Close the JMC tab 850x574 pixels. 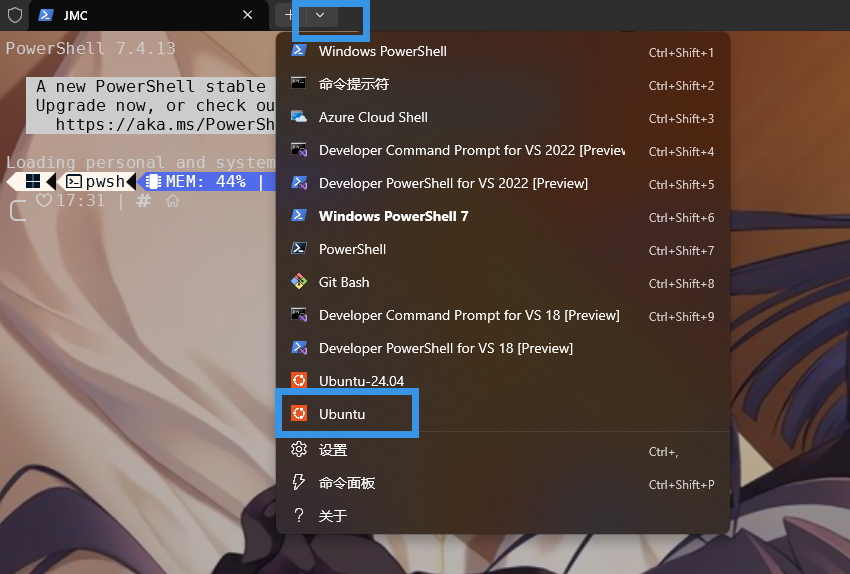248,15
